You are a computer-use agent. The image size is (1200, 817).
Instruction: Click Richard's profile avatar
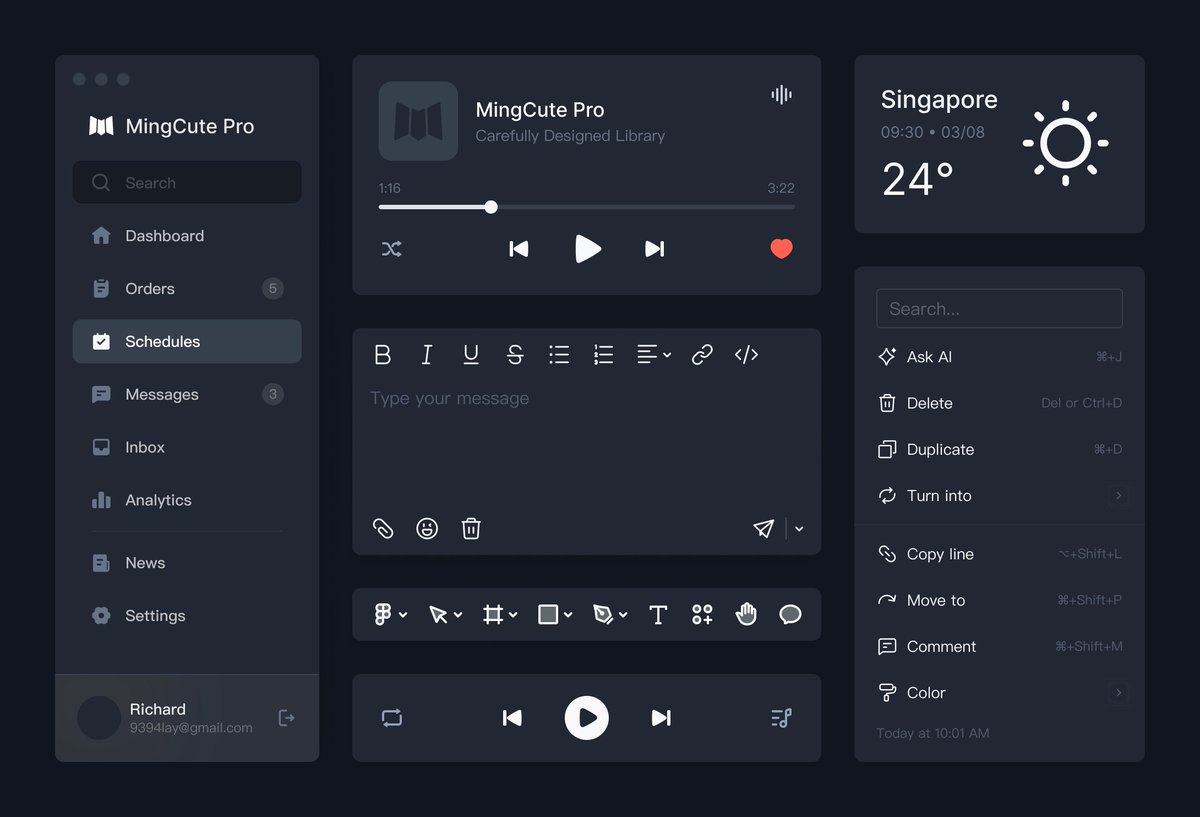coord(99,718)
